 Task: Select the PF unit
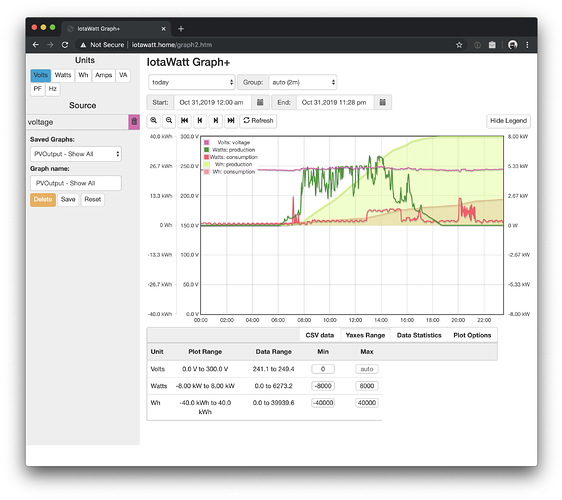[x=38, y=89]
